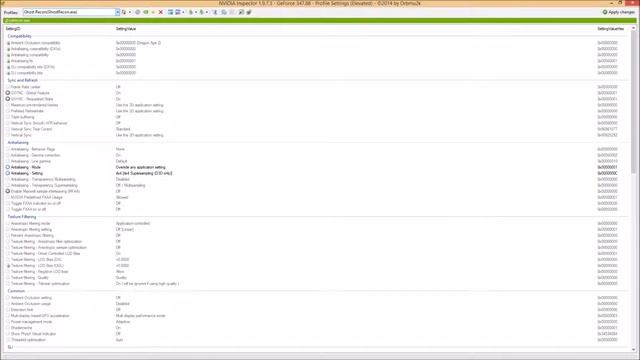
Task: Click gear icon beside Antialiasing - Setting
Action: (8, 173)
